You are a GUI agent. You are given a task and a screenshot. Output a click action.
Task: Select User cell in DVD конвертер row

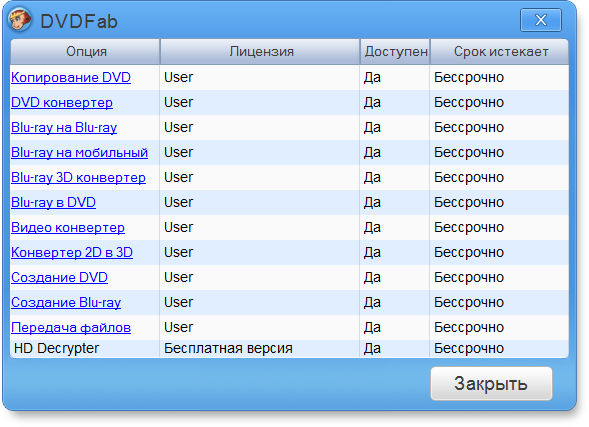pos(260,103)
